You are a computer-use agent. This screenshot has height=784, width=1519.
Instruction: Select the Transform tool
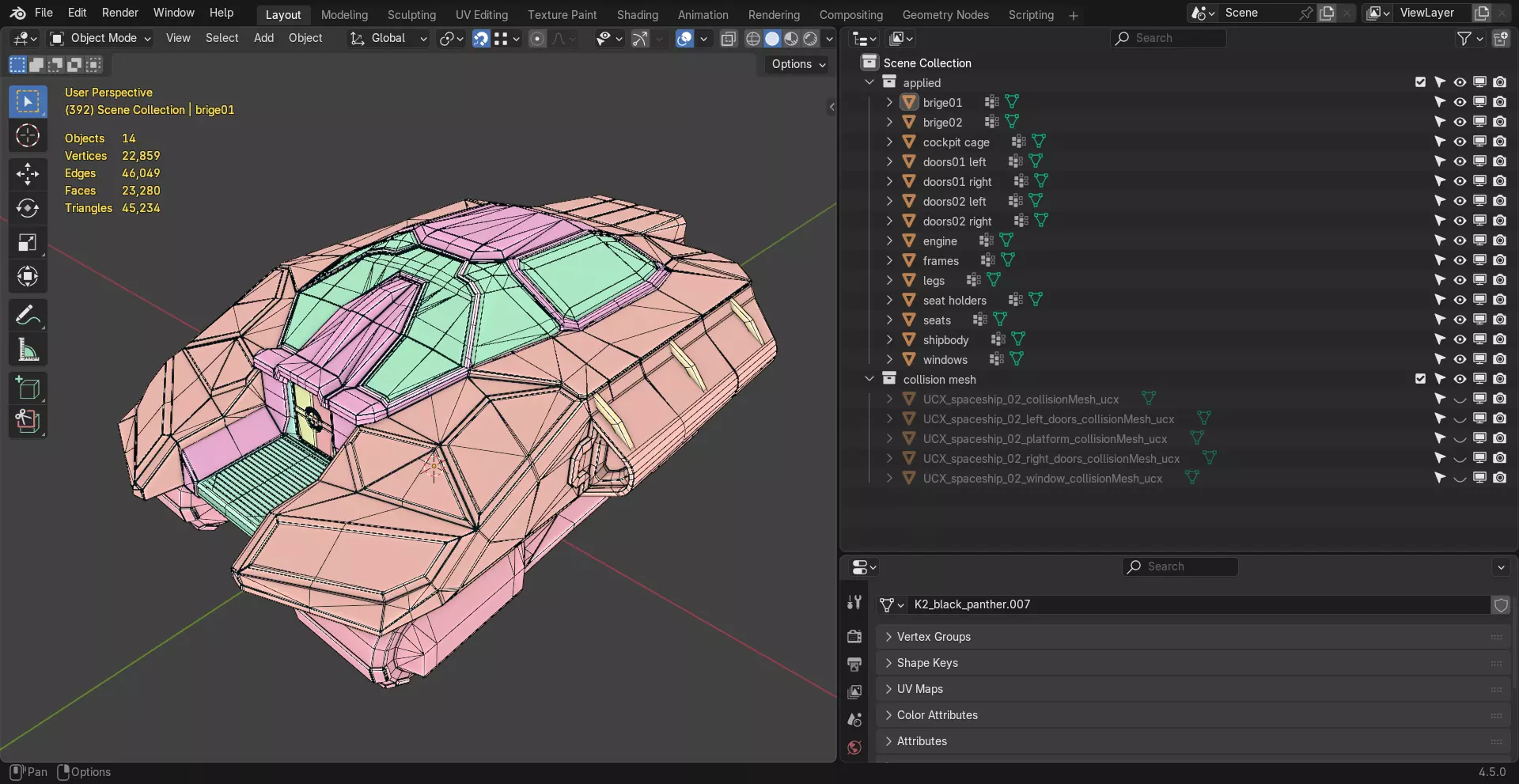point(28,277)
